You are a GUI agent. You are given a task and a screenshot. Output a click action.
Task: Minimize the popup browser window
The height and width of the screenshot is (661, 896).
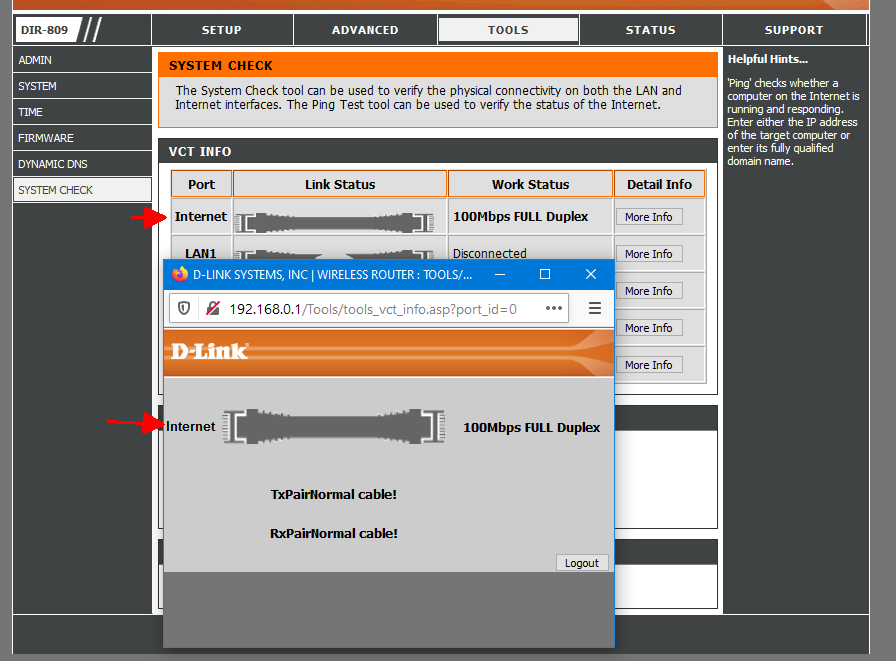[x=500, y=274]
